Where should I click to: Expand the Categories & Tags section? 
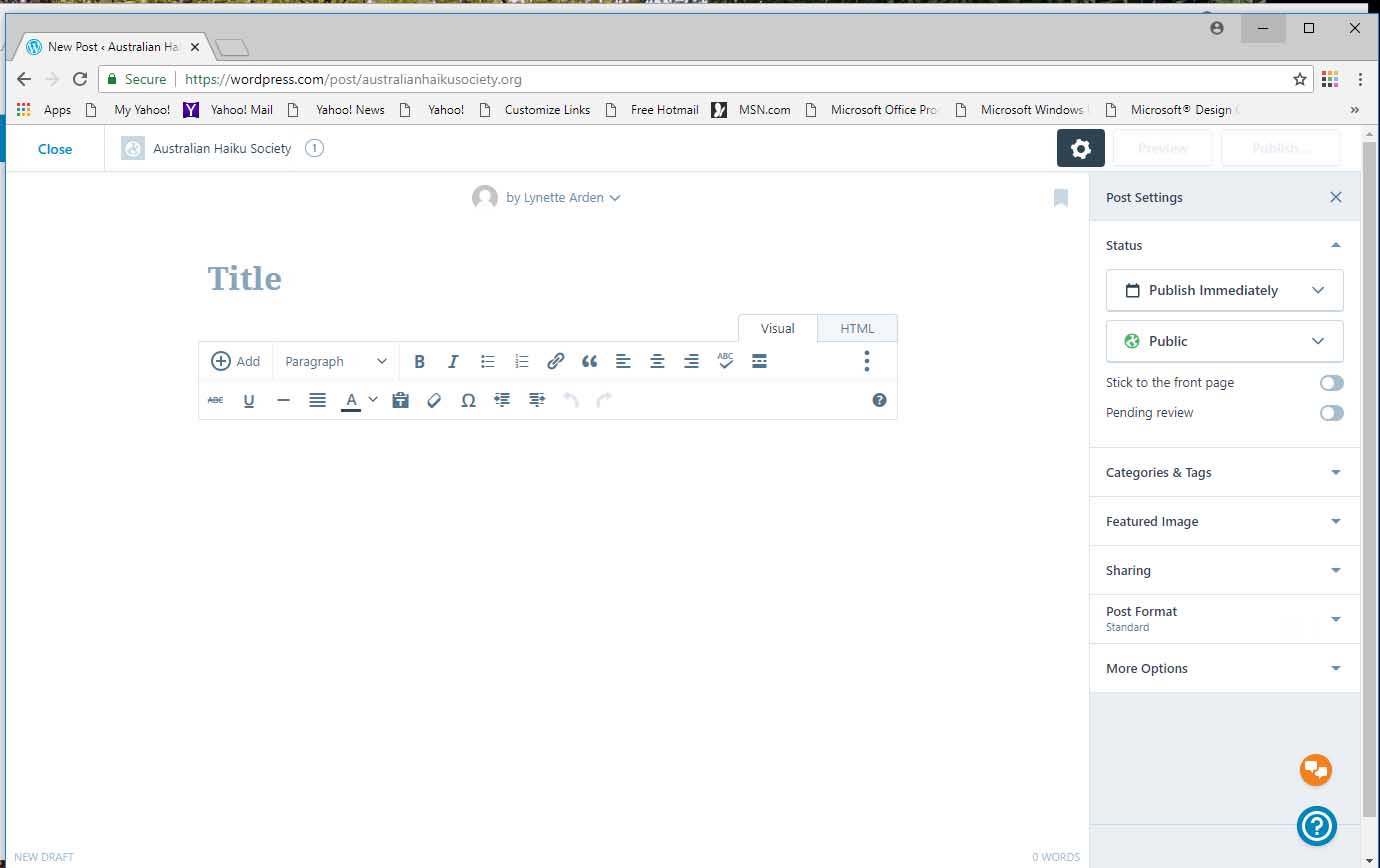tap(1224, 473)
